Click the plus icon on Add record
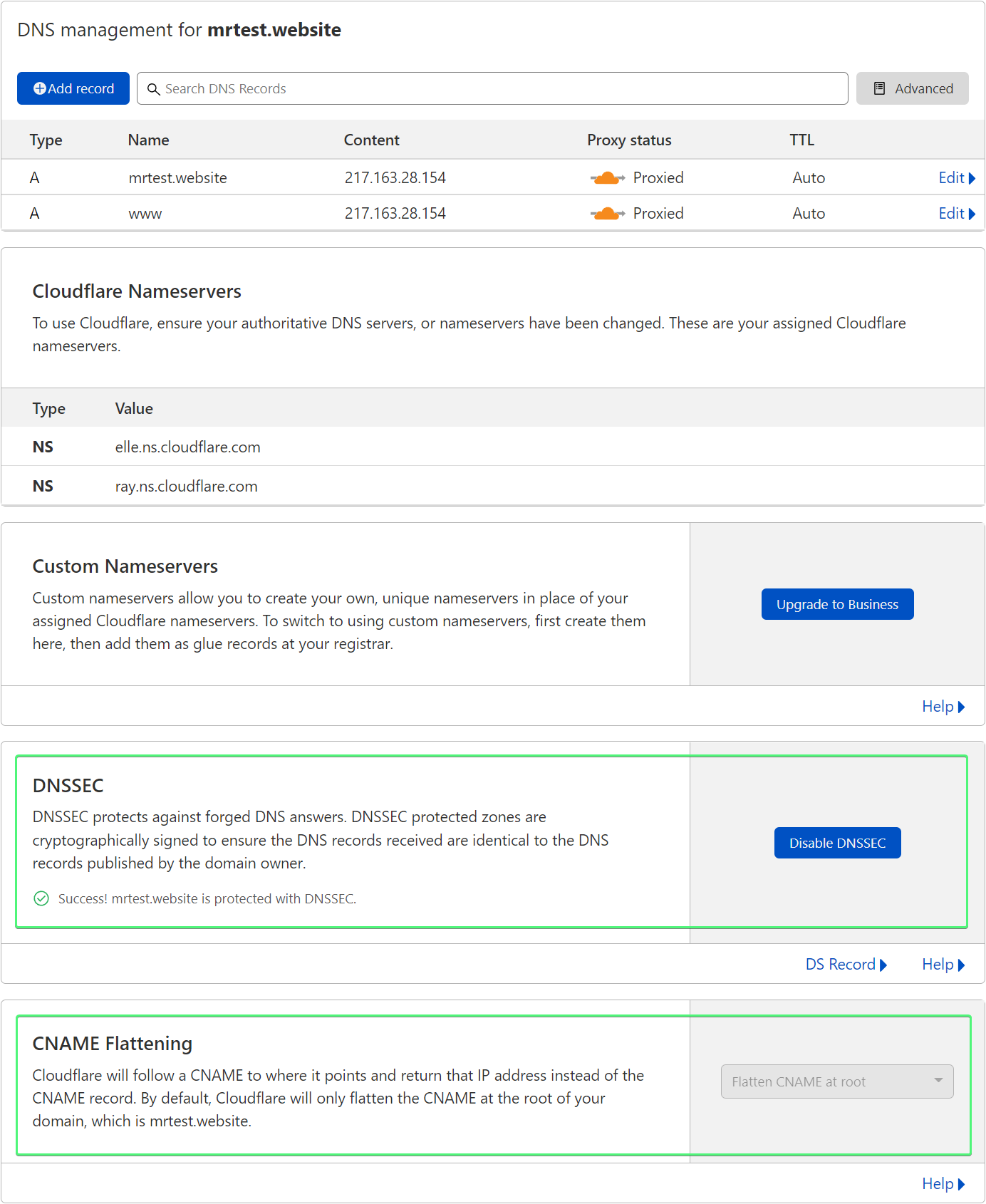This screenshot has width=986, height=1204. (x=40, y=89)
